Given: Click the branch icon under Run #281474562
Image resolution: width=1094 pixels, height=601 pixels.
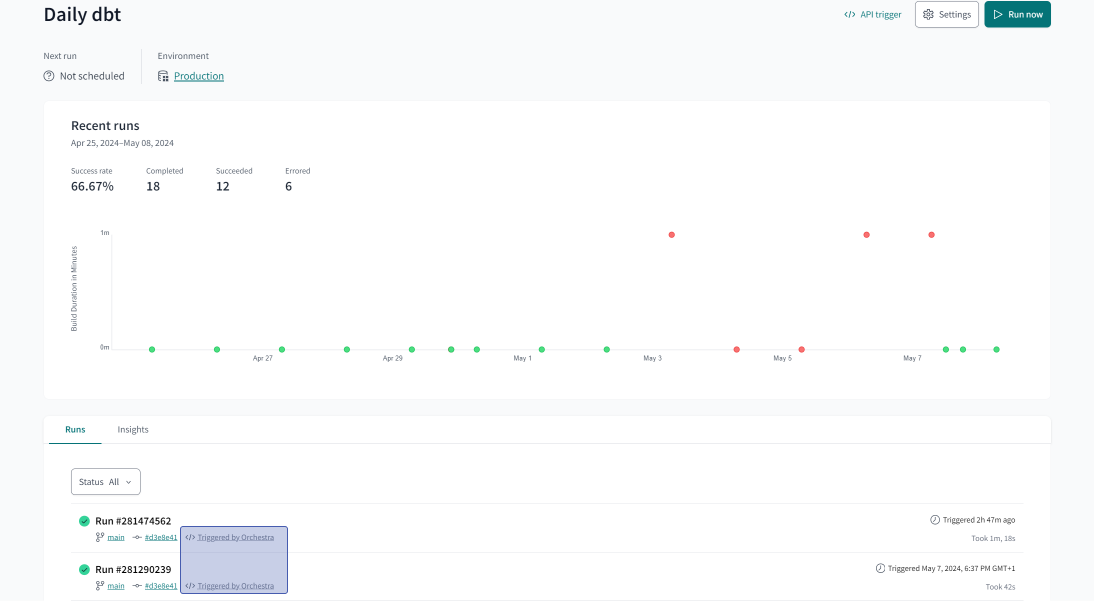Looking at the screenshot, I should click(99, 537).
